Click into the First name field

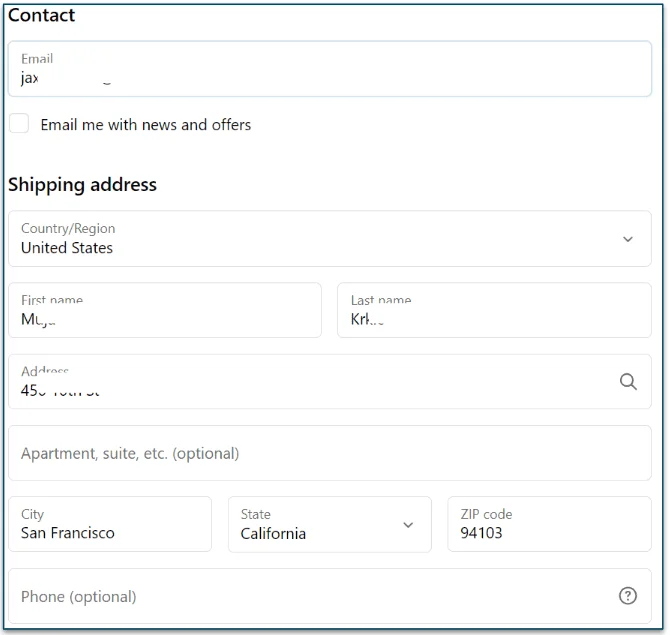click(165, 311)
